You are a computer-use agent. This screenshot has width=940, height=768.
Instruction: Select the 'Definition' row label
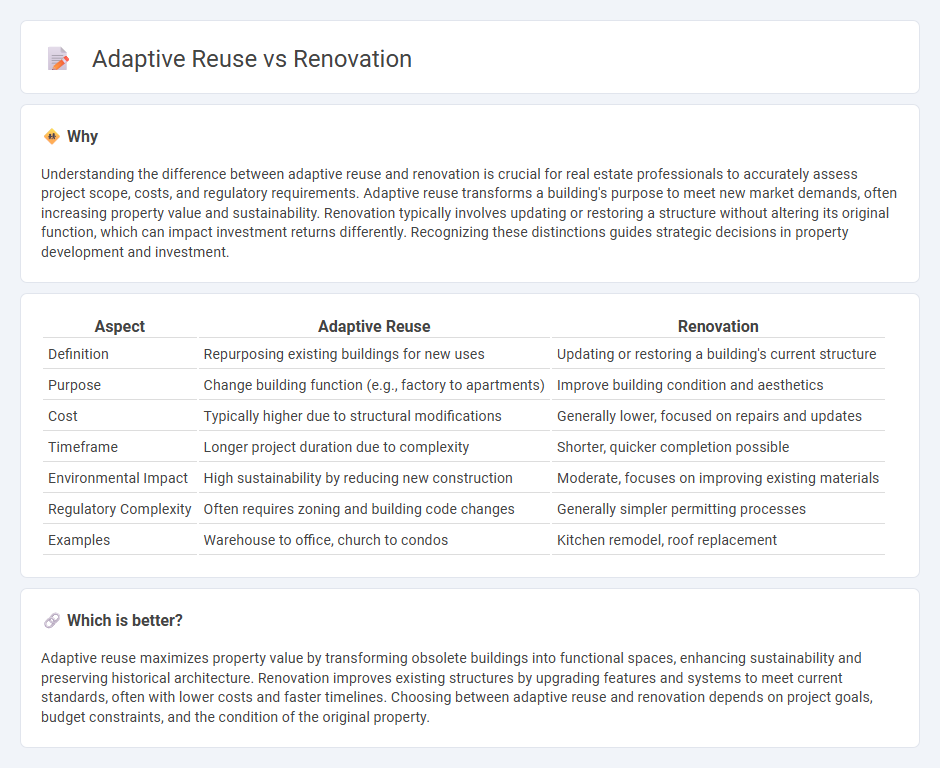pos(78,354)
